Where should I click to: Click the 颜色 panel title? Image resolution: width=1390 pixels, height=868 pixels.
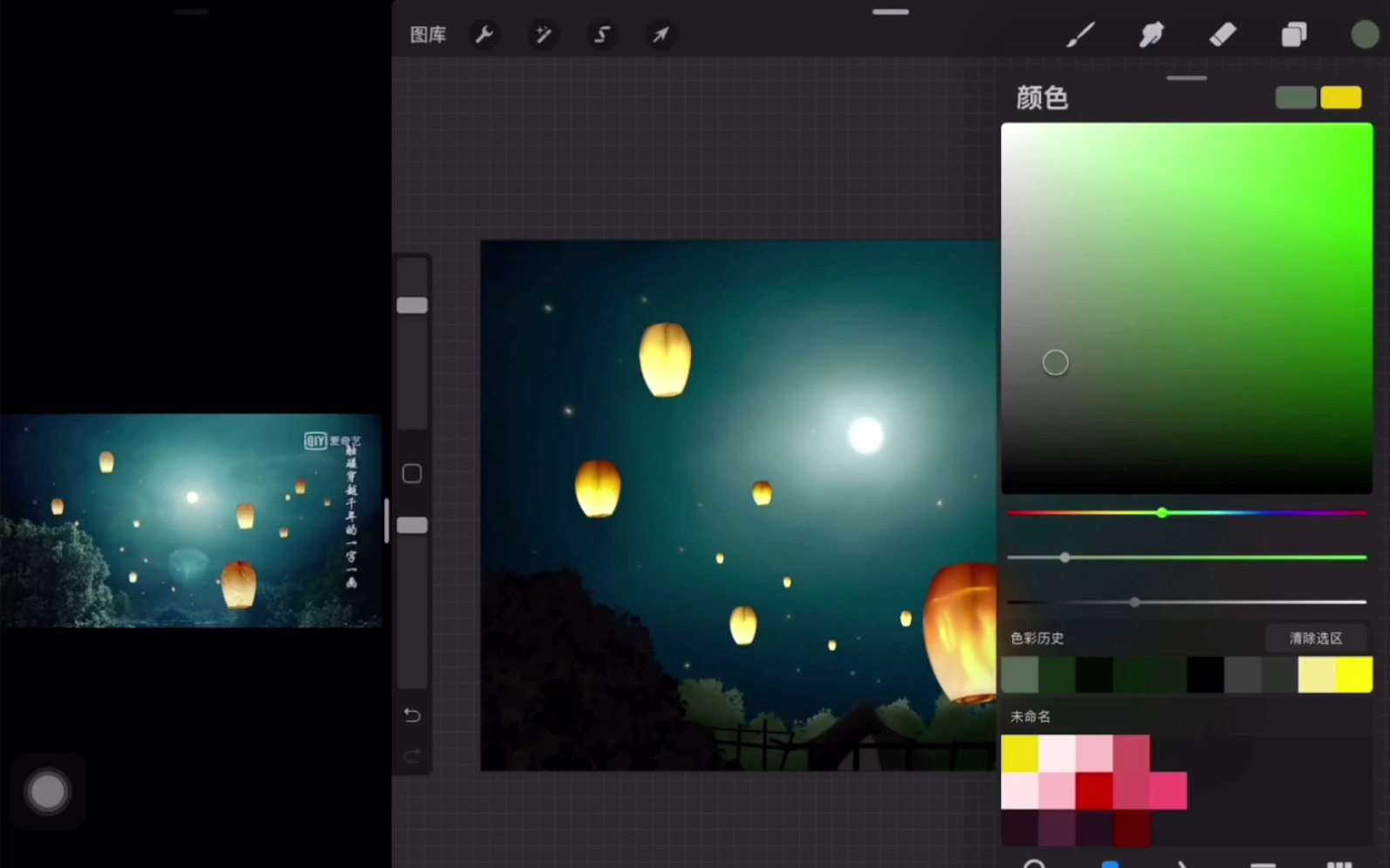click(x=1042, y=98)
